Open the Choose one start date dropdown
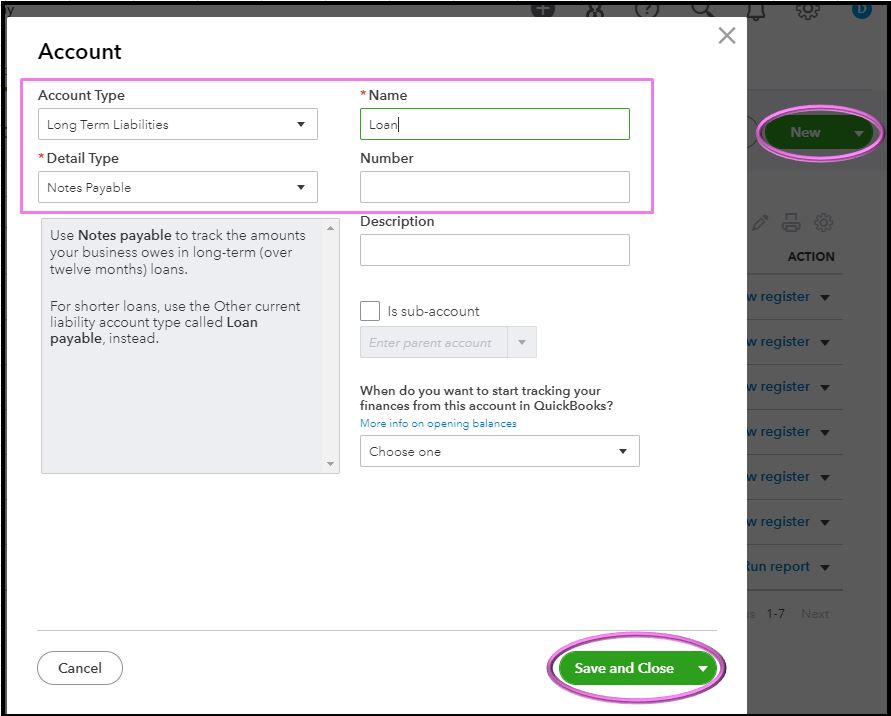Screen dimensions: 891x716 499,452
